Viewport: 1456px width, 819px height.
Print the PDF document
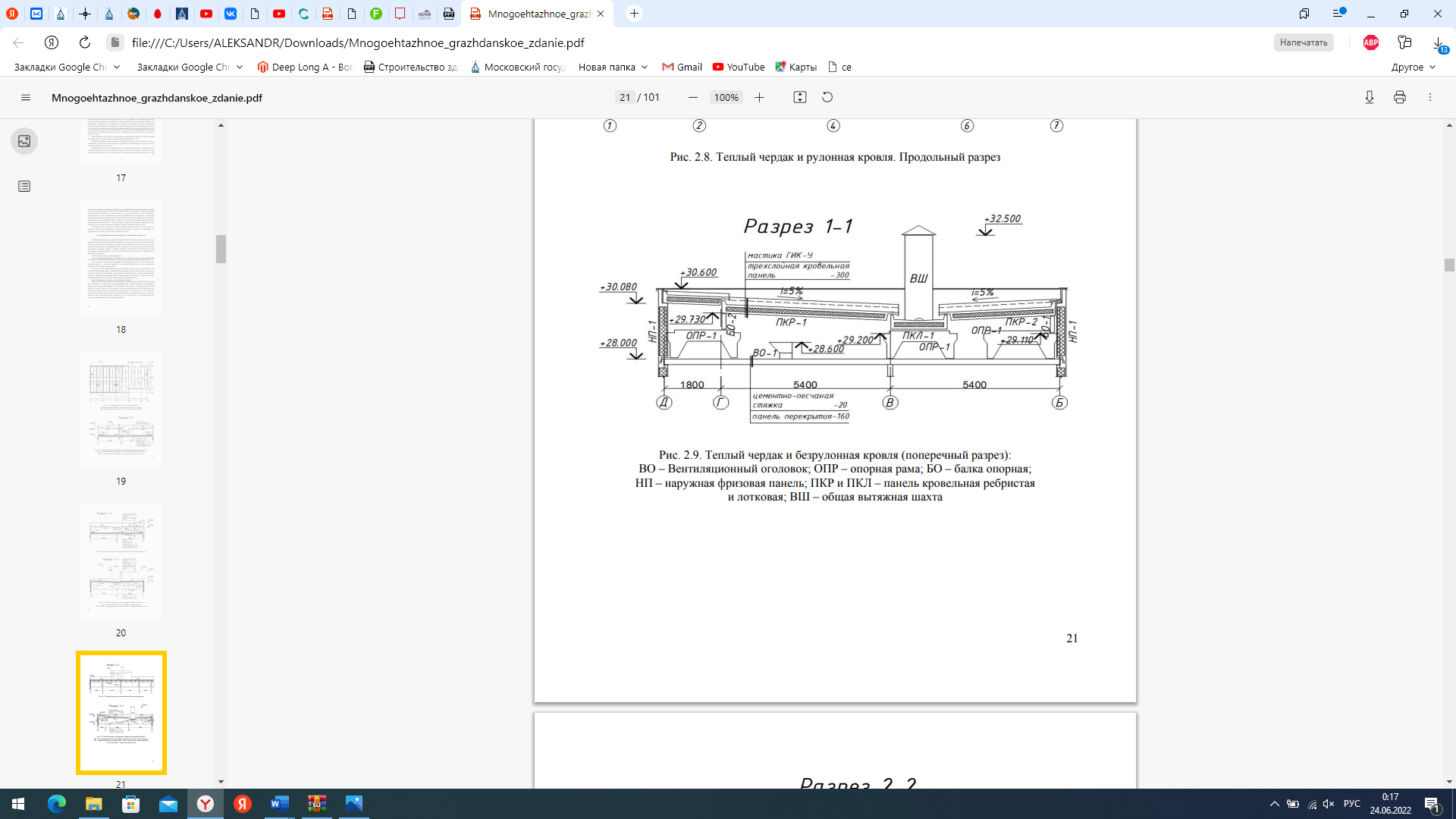(x=1400, y=97)
